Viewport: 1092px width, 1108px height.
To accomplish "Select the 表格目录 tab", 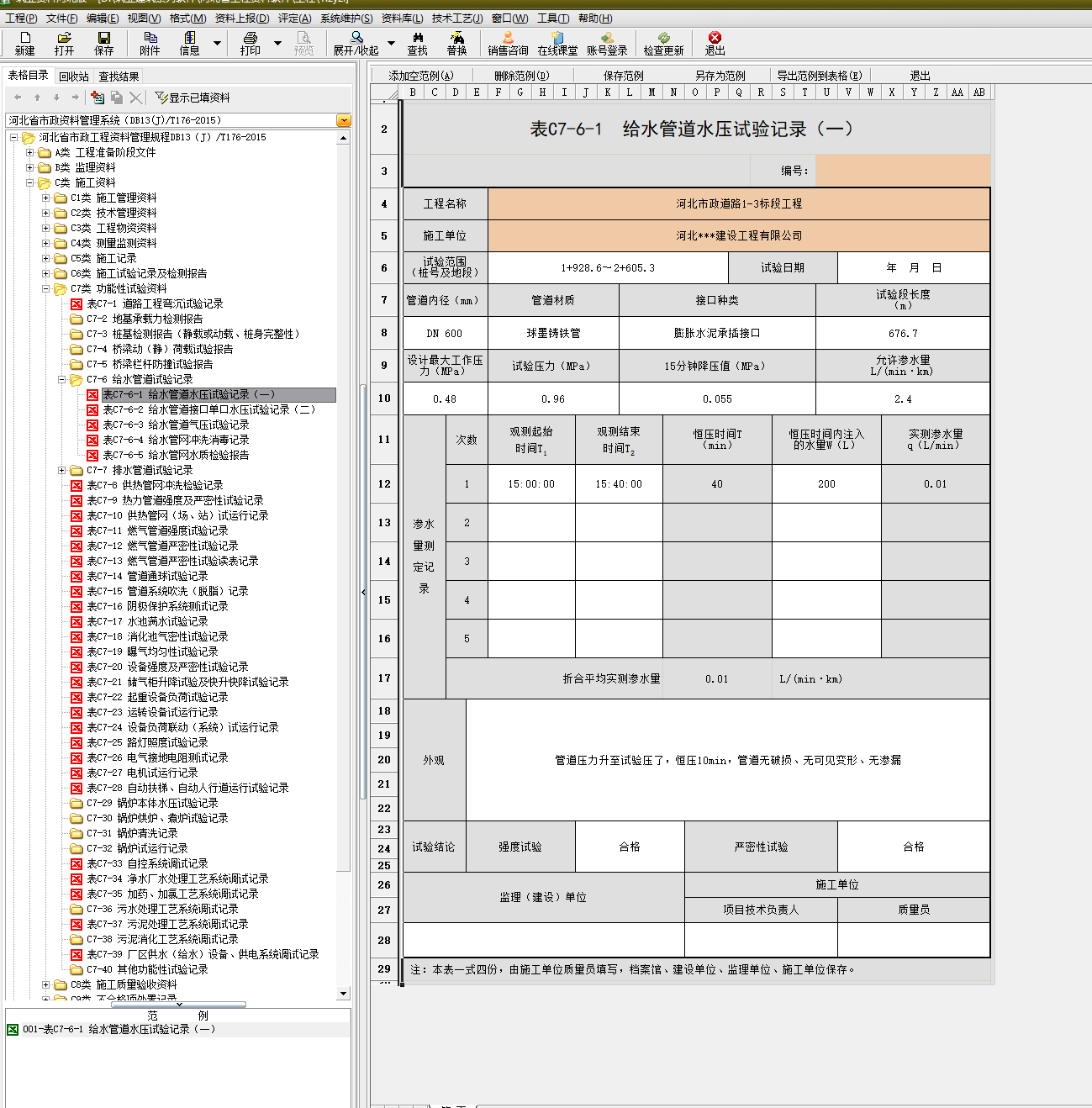I will 29,76.
